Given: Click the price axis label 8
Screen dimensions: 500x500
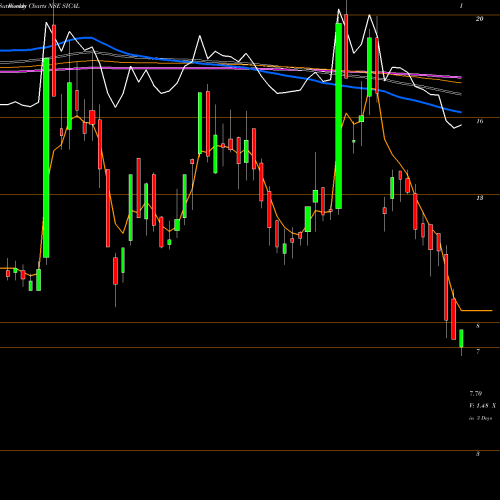Looking at the screenshot, I should coord(478,326).
